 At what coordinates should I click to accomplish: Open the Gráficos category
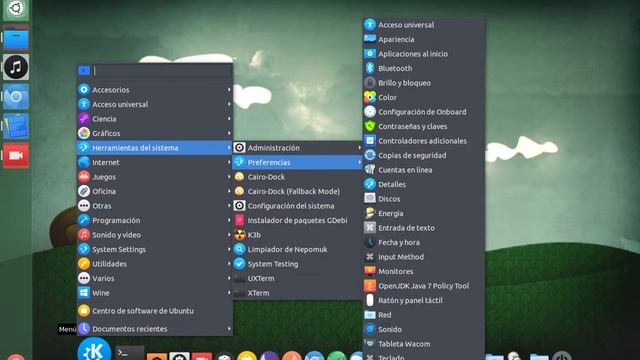point(155,133)
